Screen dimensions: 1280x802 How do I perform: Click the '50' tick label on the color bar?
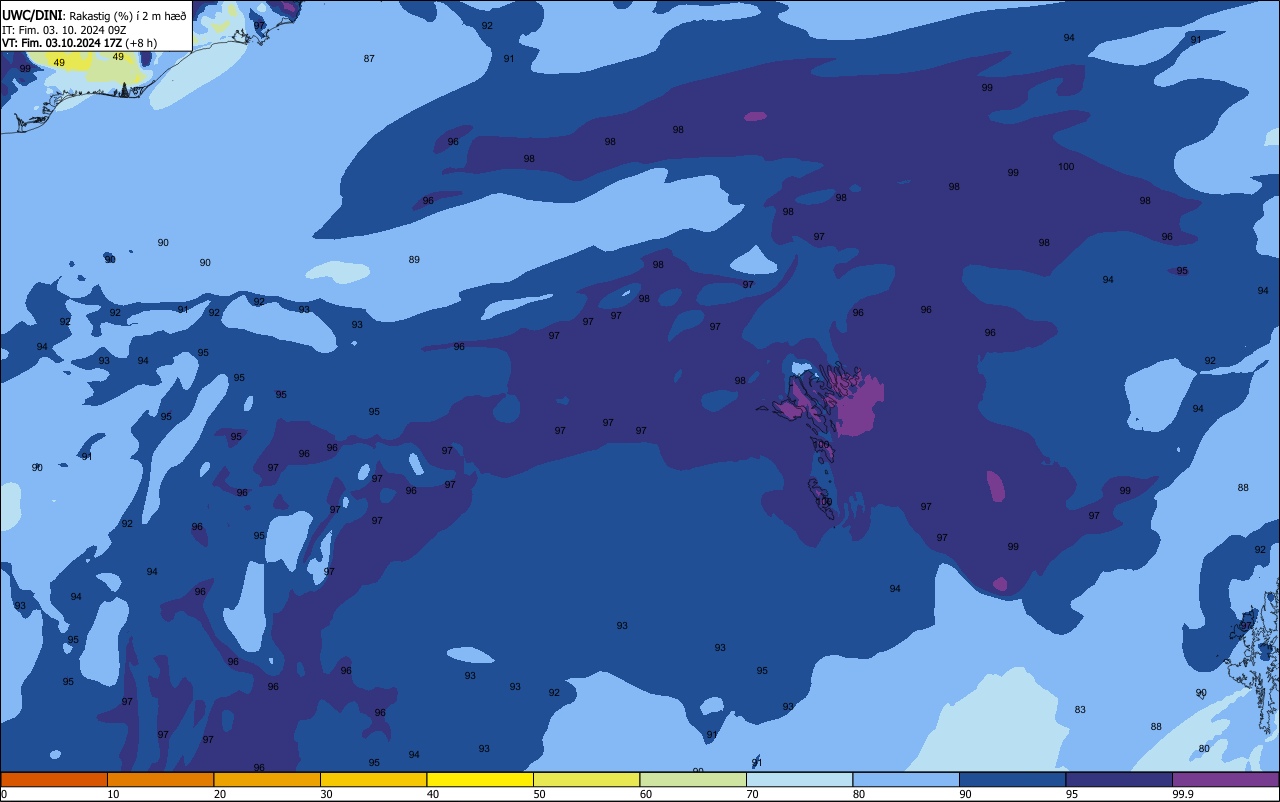[540, 794]
